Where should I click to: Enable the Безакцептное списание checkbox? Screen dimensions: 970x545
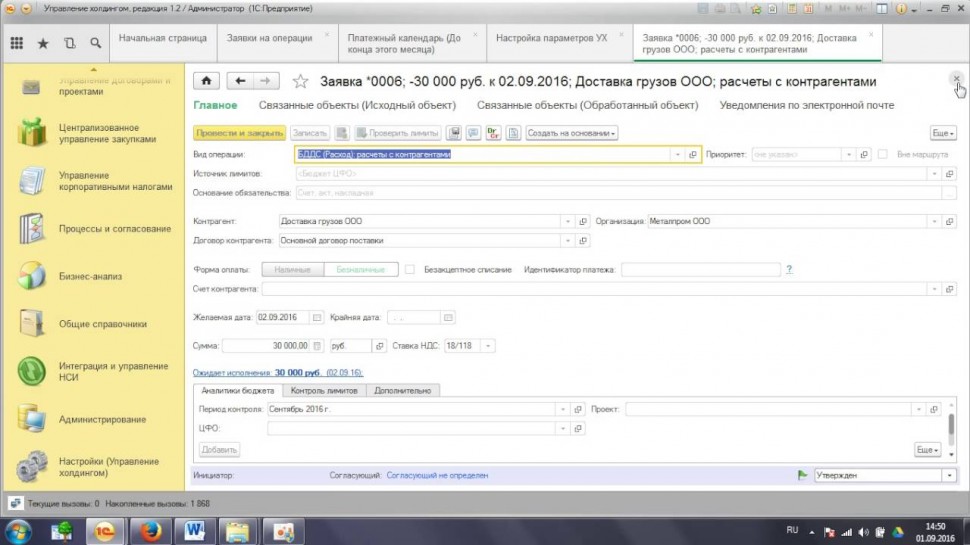point(410,270)
